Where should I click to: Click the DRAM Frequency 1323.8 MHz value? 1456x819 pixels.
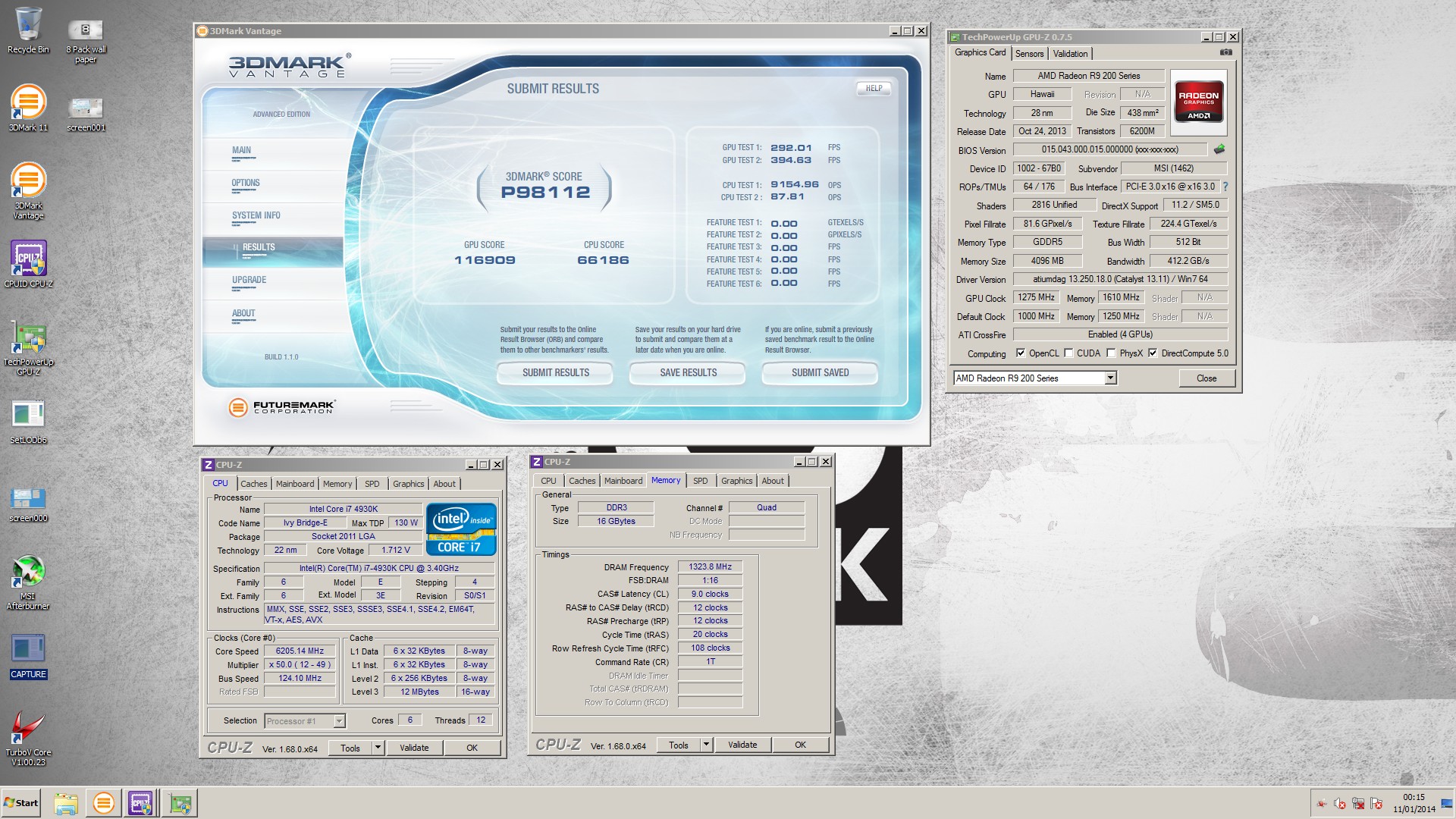[x=710, y=566]
